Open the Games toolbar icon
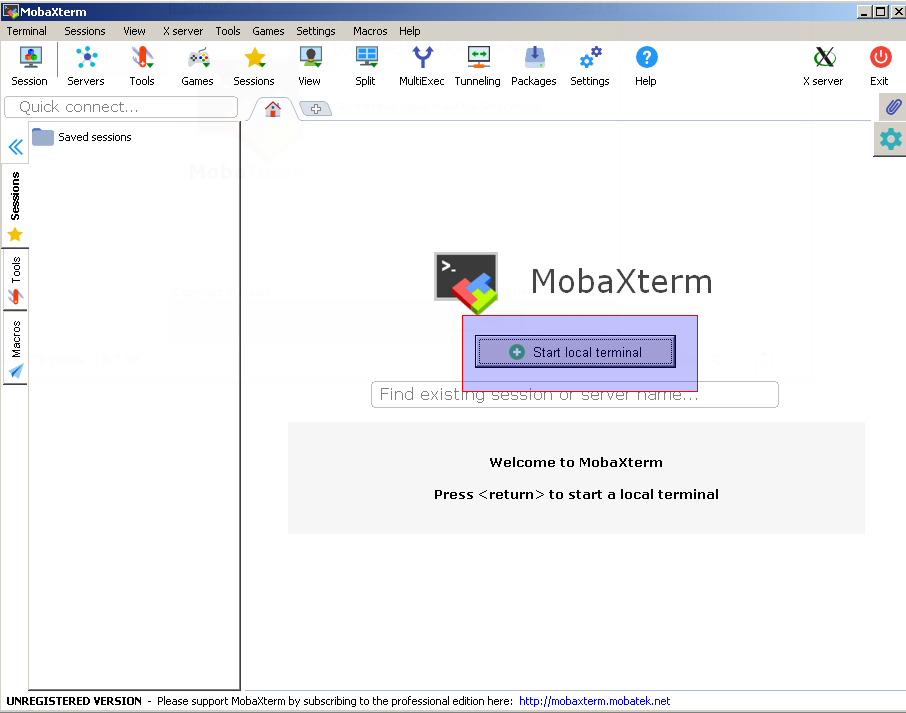Image resolution: width=906 pixels, height=713 pixels. click(198, 66)
